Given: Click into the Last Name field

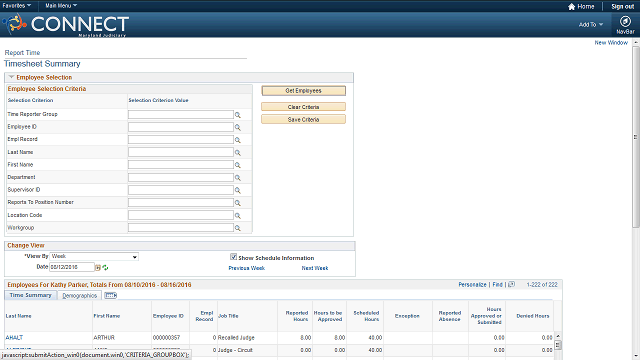Looking at the screenshot, I should (181, 152).
